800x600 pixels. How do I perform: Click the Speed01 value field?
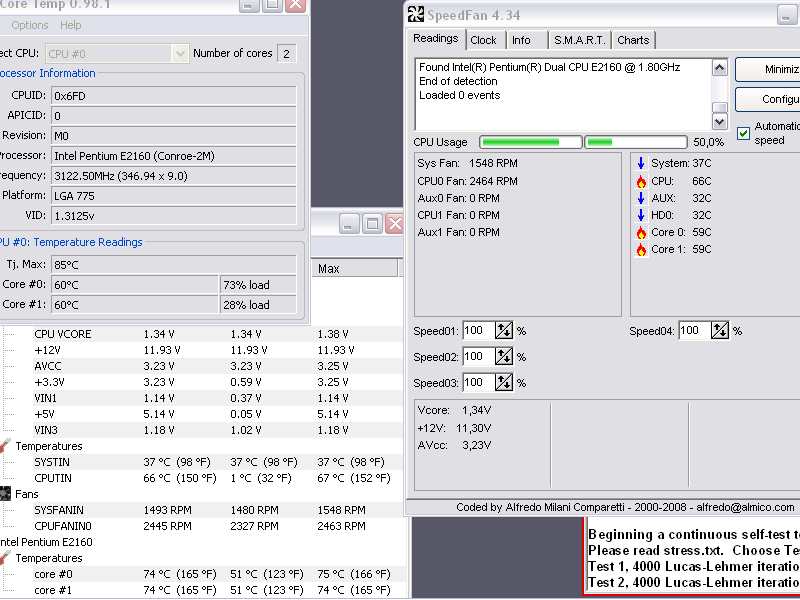point(478,331)
